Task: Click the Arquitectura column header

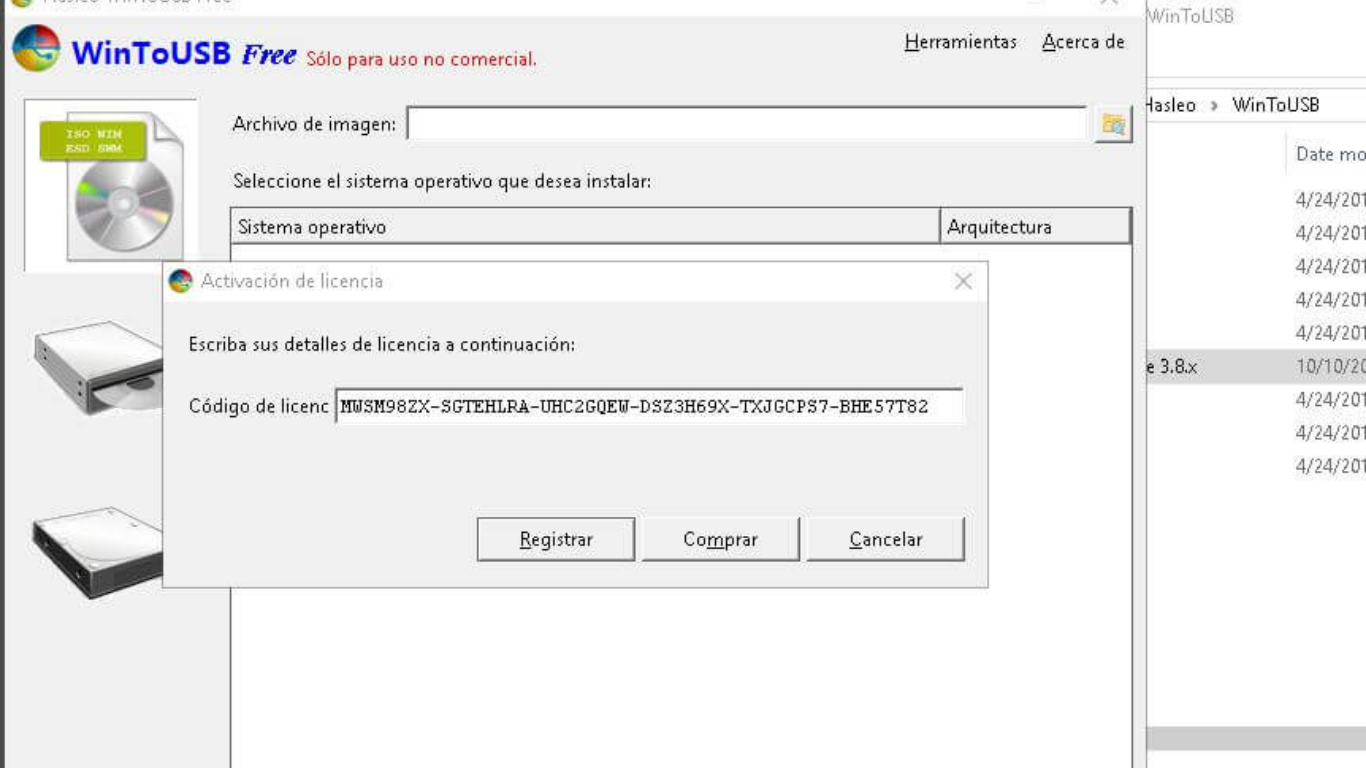Action: coord(1035,227)
